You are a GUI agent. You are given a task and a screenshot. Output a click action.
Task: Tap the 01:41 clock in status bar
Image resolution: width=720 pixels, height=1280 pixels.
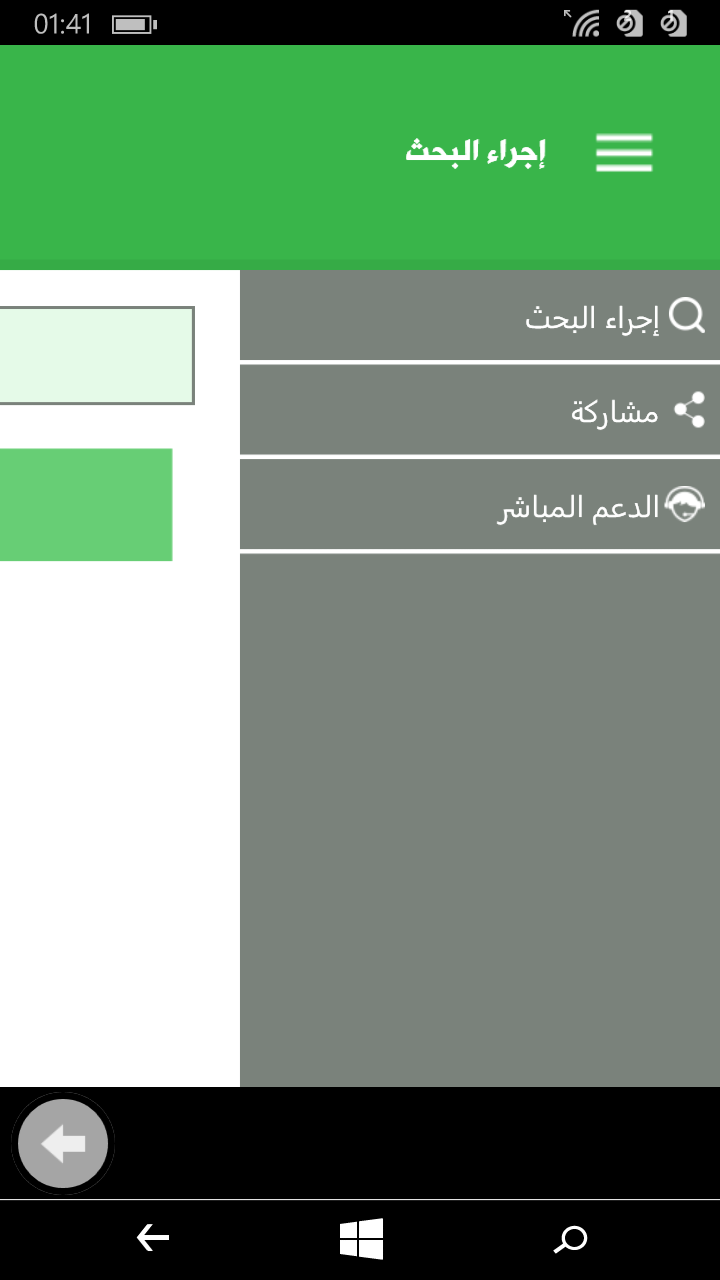[63, 24]
